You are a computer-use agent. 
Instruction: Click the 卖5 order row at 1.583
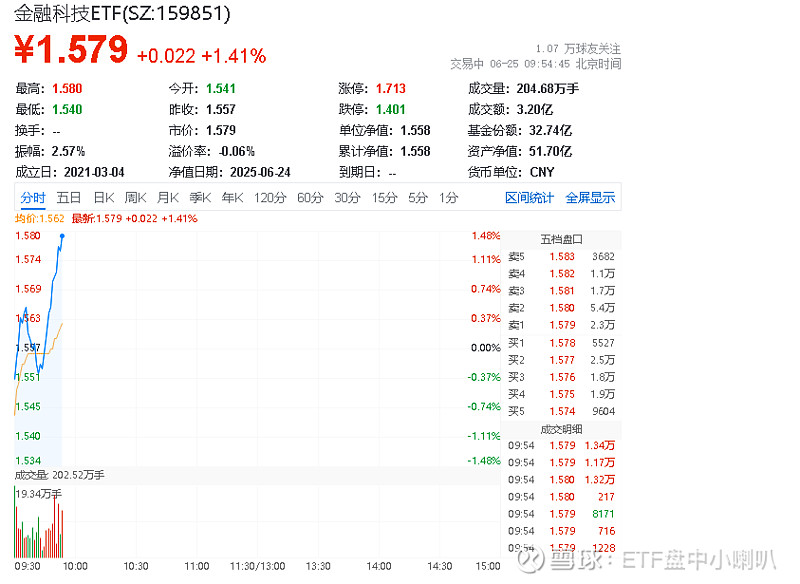[x=562, y=257]
